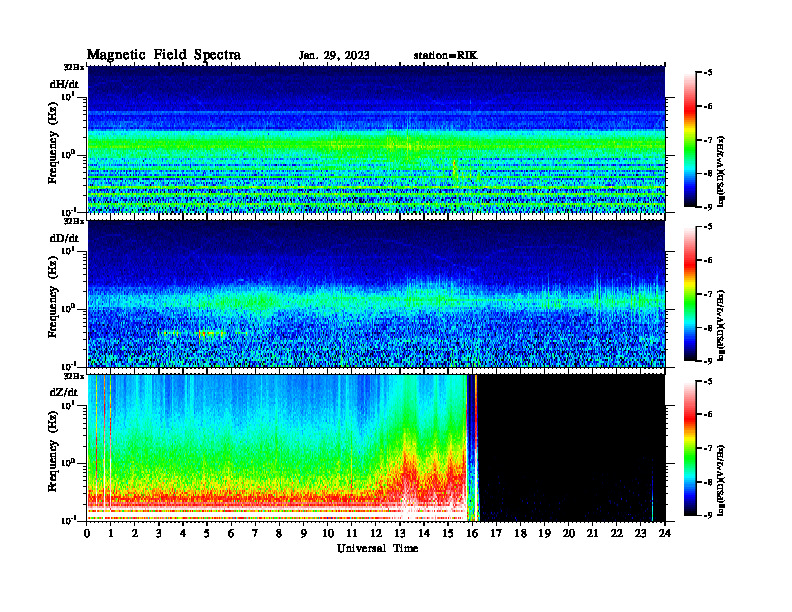Click the colored part of the dZ/dt spectrogram
792x612 pixels.
[278, 448]
